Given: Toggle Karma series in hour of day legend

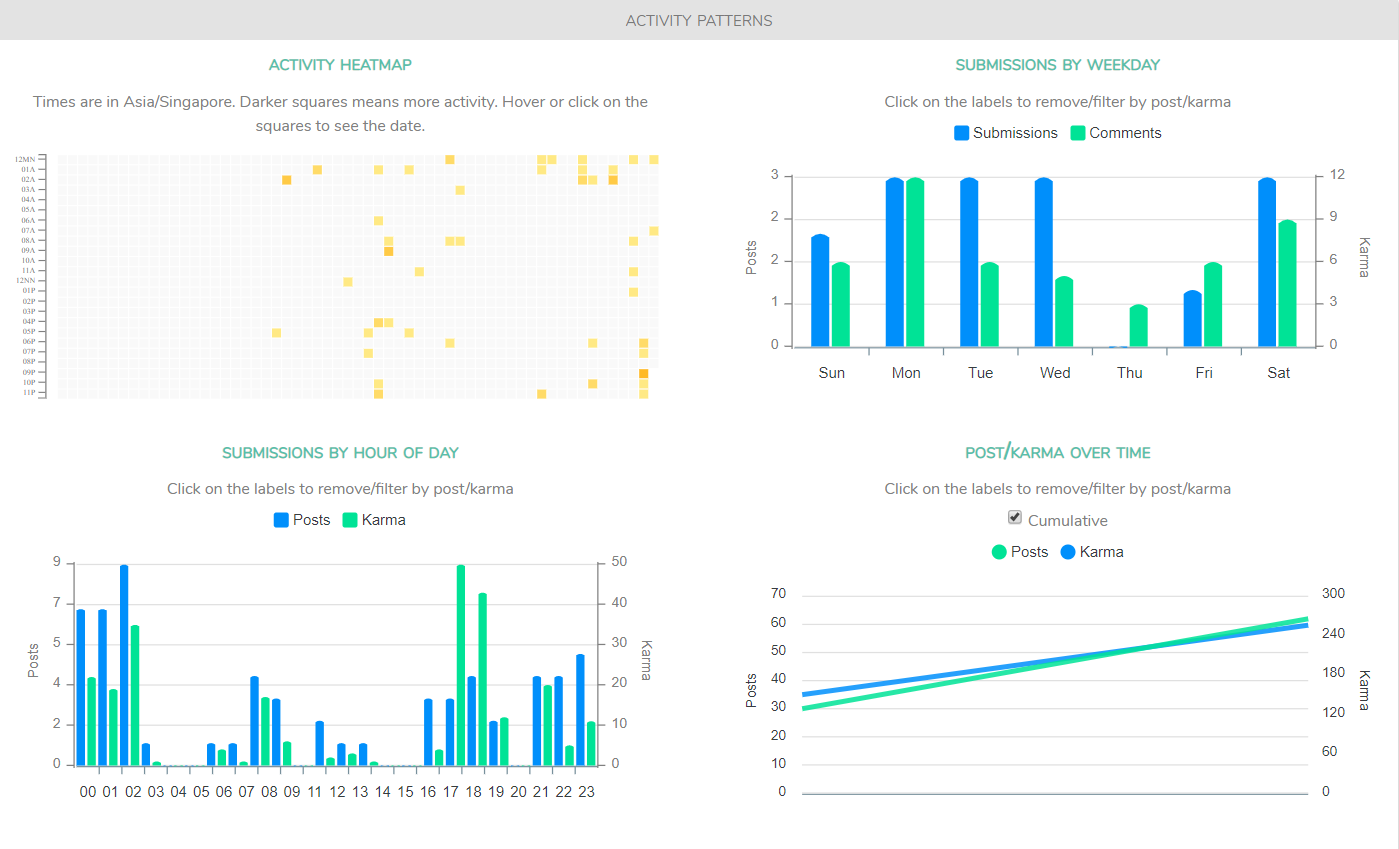Looking at the screenshot, I should pos(374,520).
